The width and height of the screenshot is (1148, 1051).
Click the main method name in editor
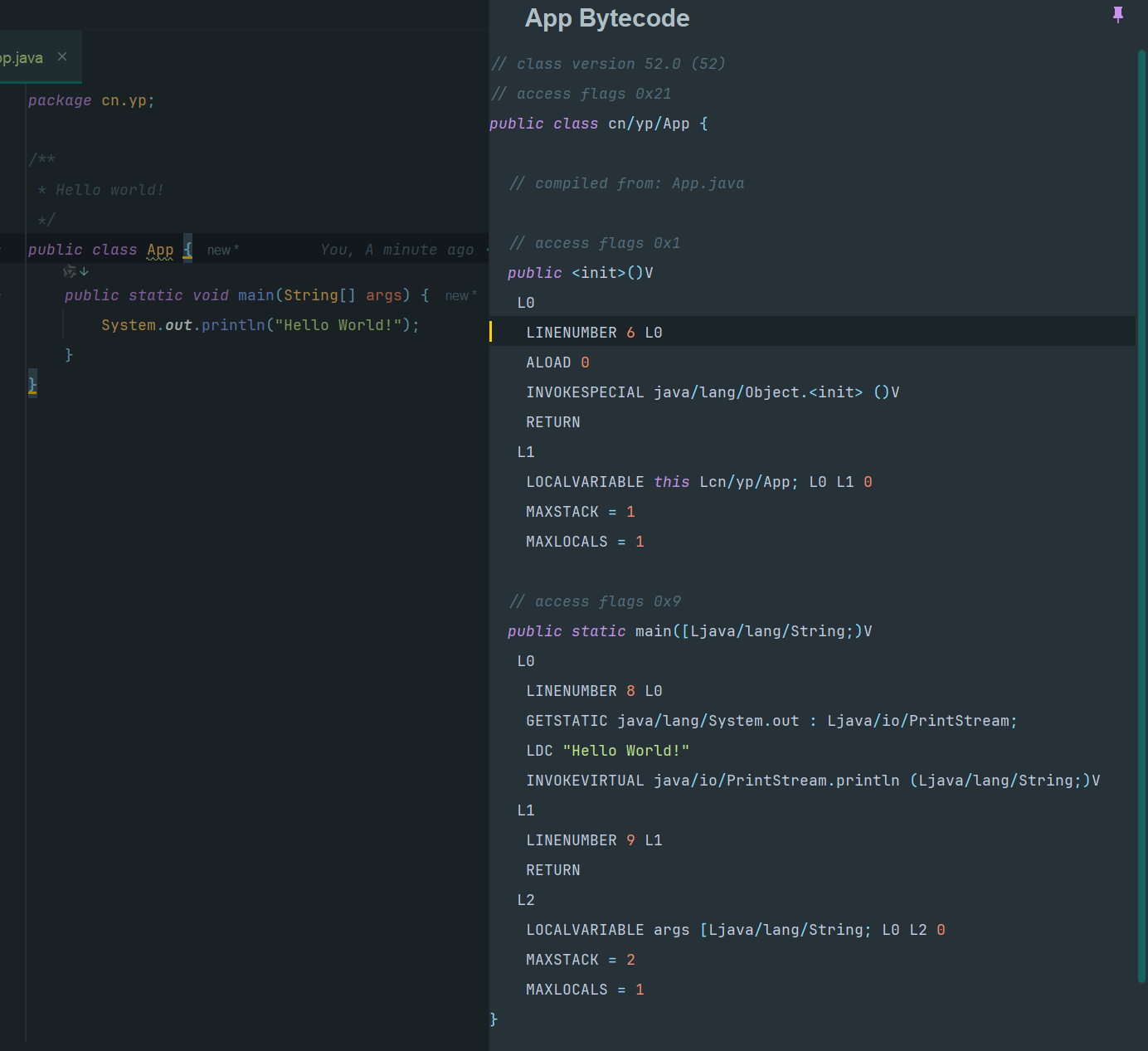(255, 295)
